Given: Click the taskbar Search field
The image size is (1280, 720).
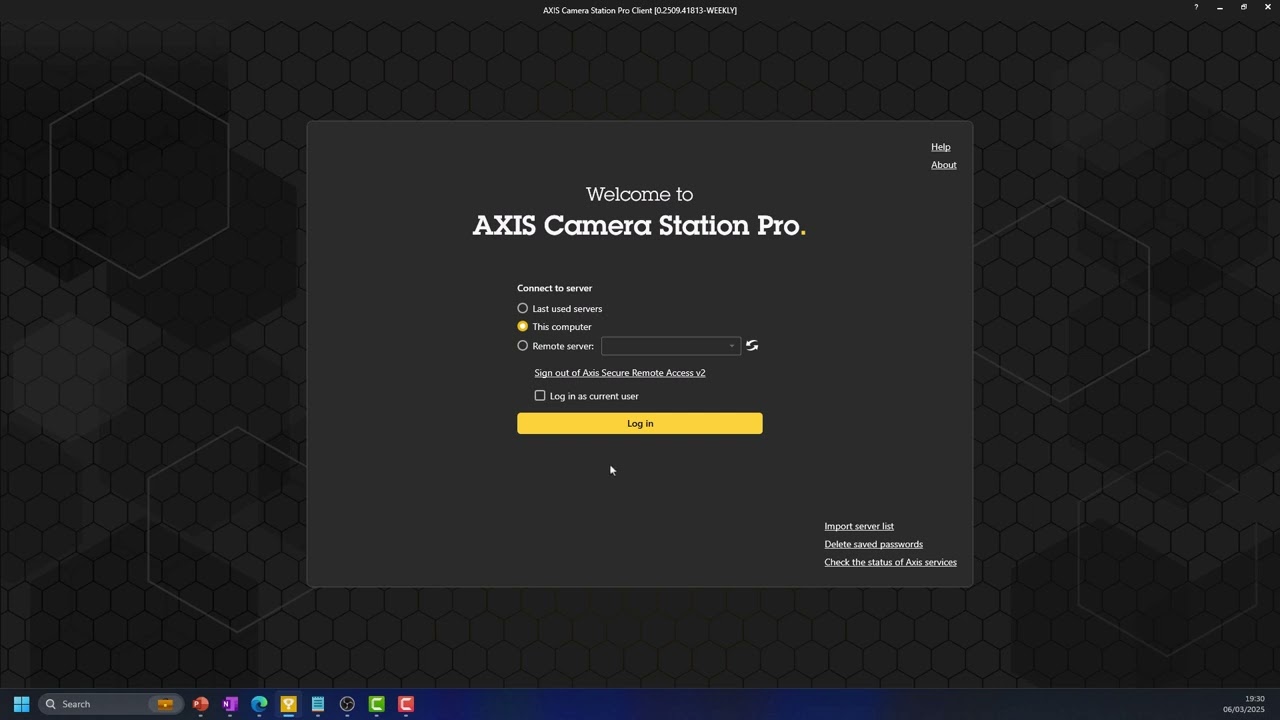Looking at the screenshot, I should pyautogui.click(x=110, y=704).
